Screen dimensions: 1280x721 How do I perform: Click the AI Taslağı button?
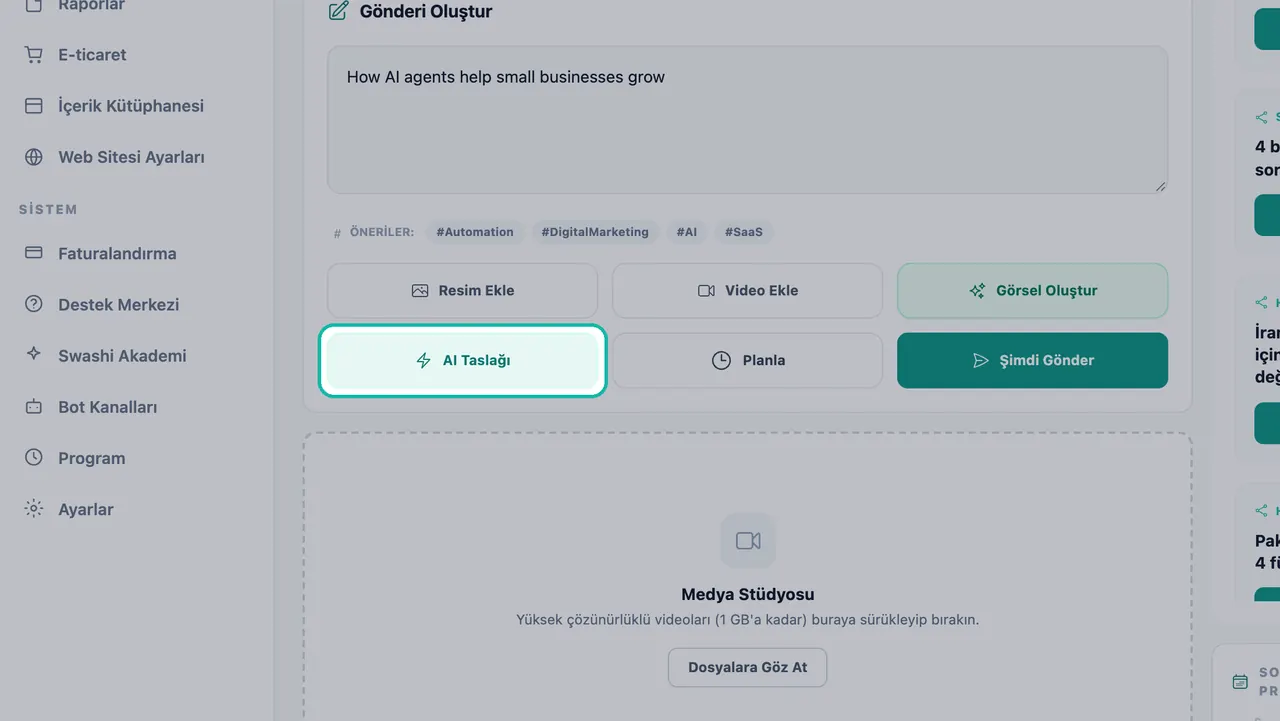point(463,361)
